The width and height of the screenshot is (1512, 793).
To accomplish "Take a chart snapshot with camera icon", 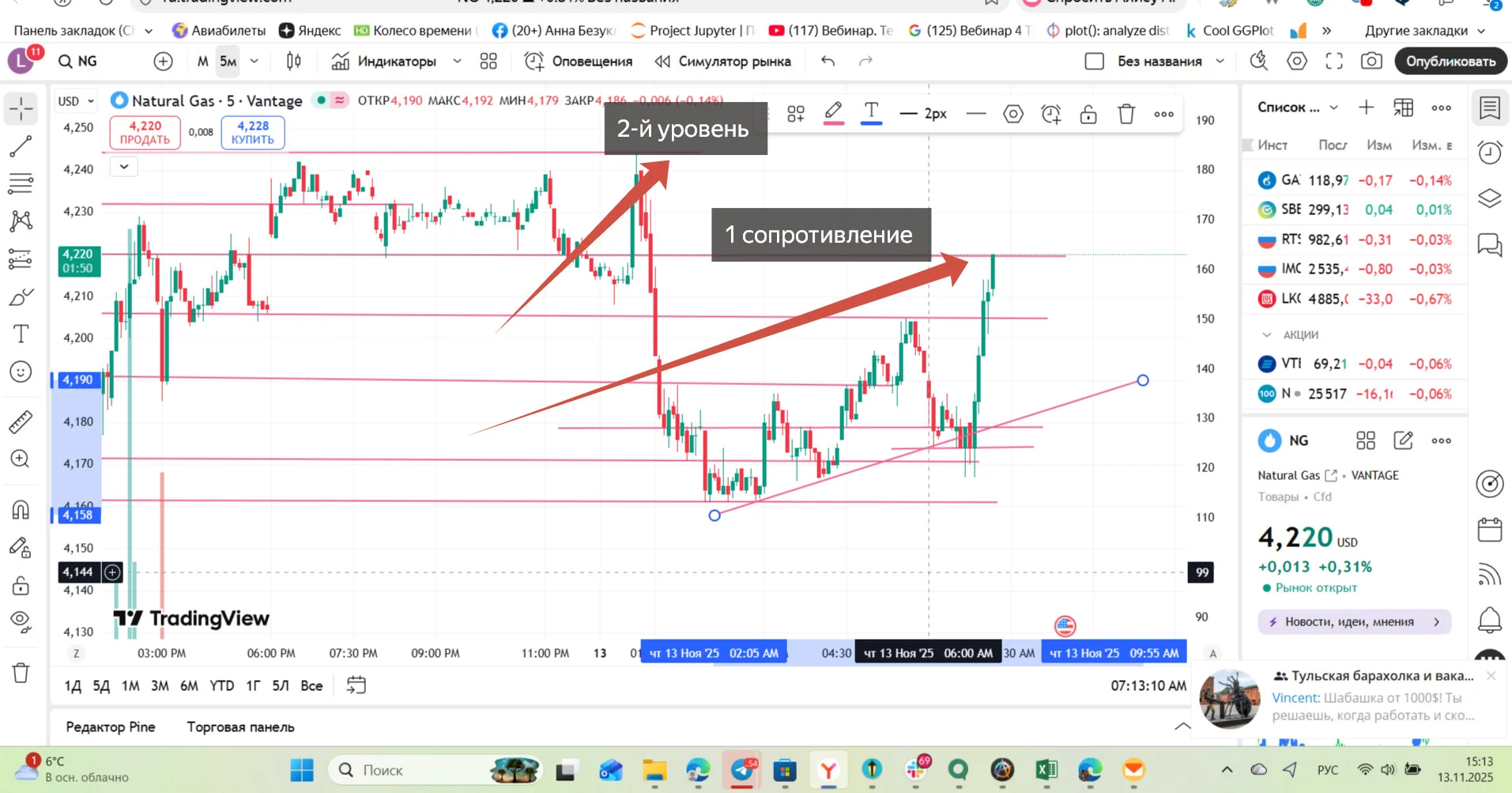I will point(1371,61).
